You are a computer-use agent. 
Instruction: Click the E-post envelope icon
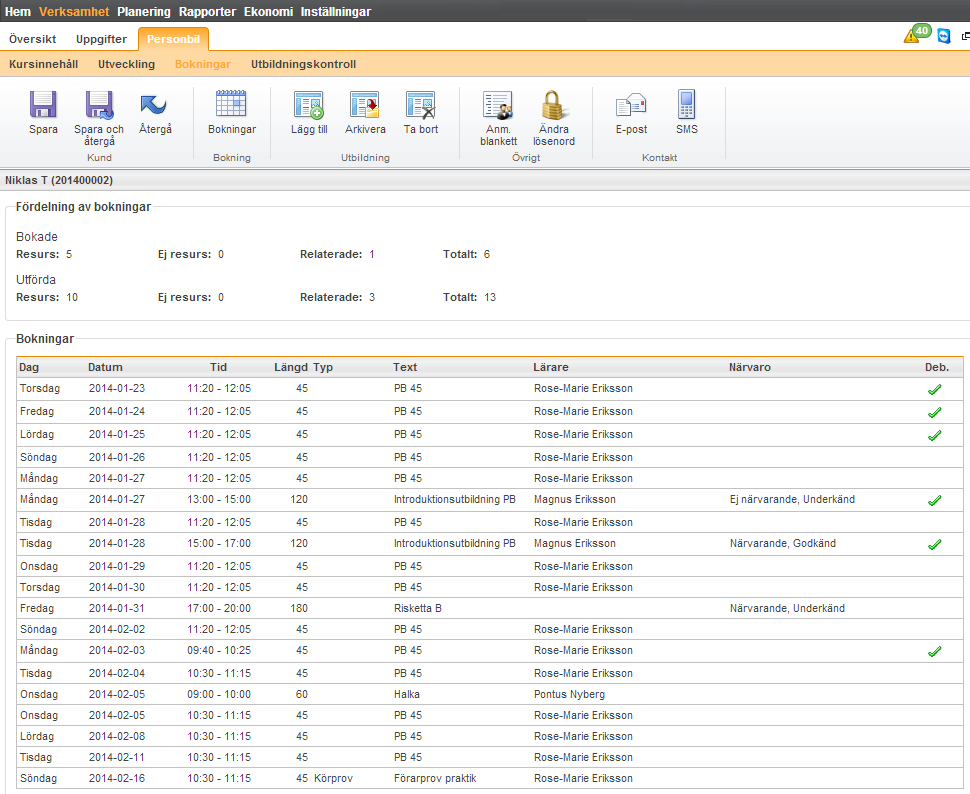pos(631,105)
